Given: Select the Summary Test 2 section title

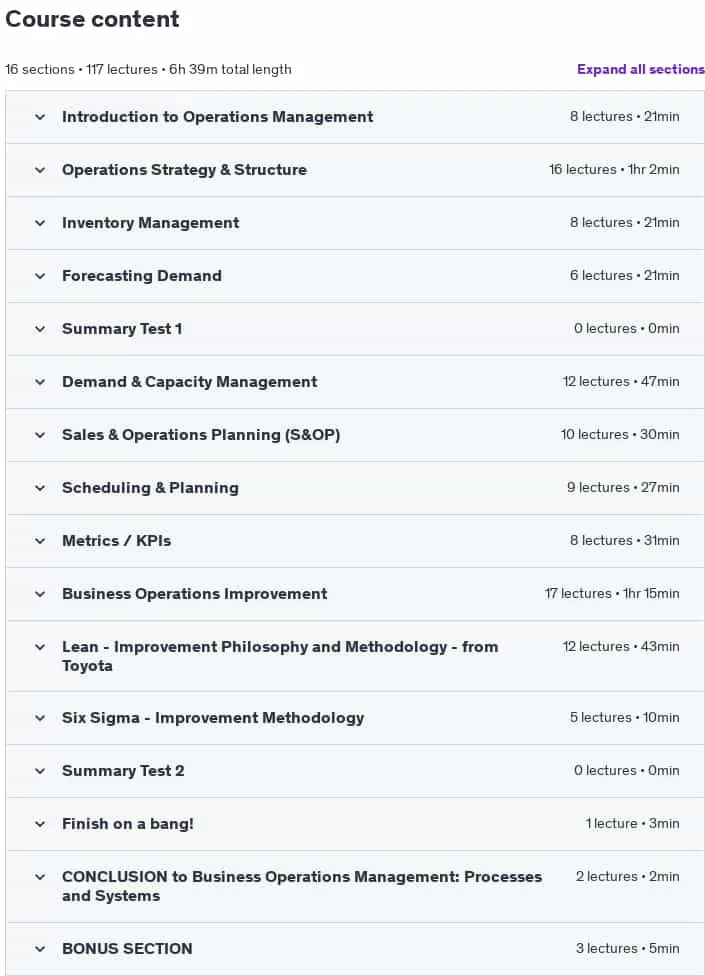Looking at the screenshot, I should pyautogui.click(x=123, y=771).
